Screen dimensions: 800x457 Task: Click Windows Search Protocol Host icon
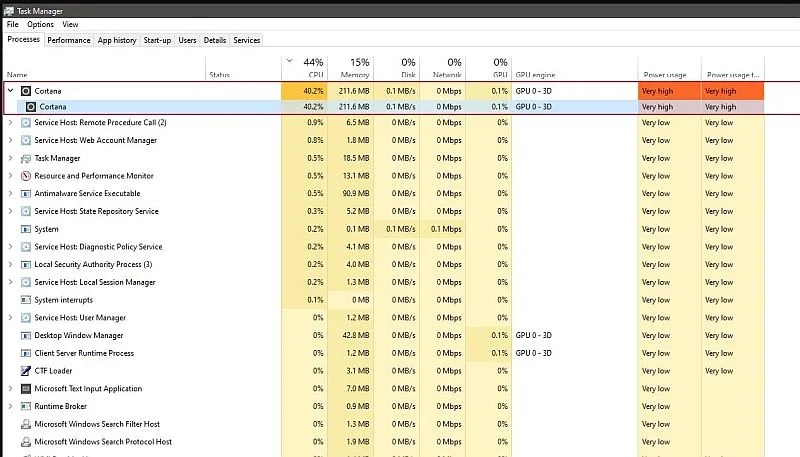26,442
